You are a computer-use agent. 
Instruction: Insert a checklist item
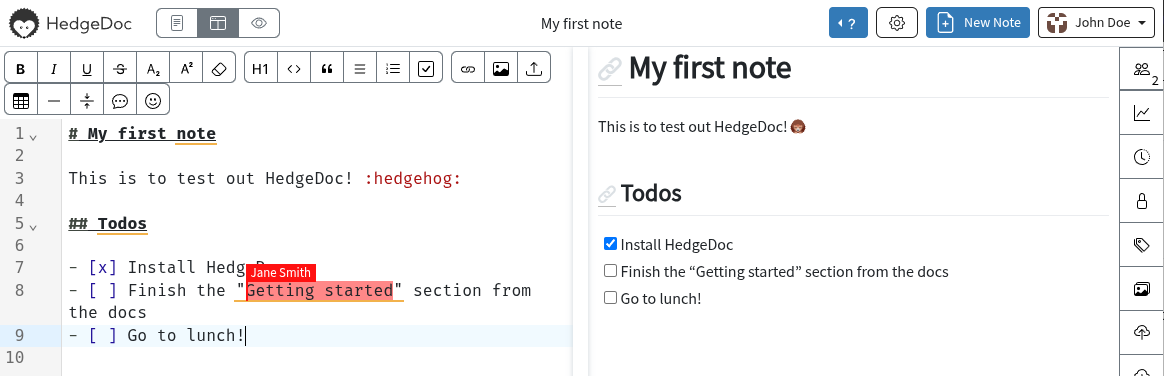point(426,69)
